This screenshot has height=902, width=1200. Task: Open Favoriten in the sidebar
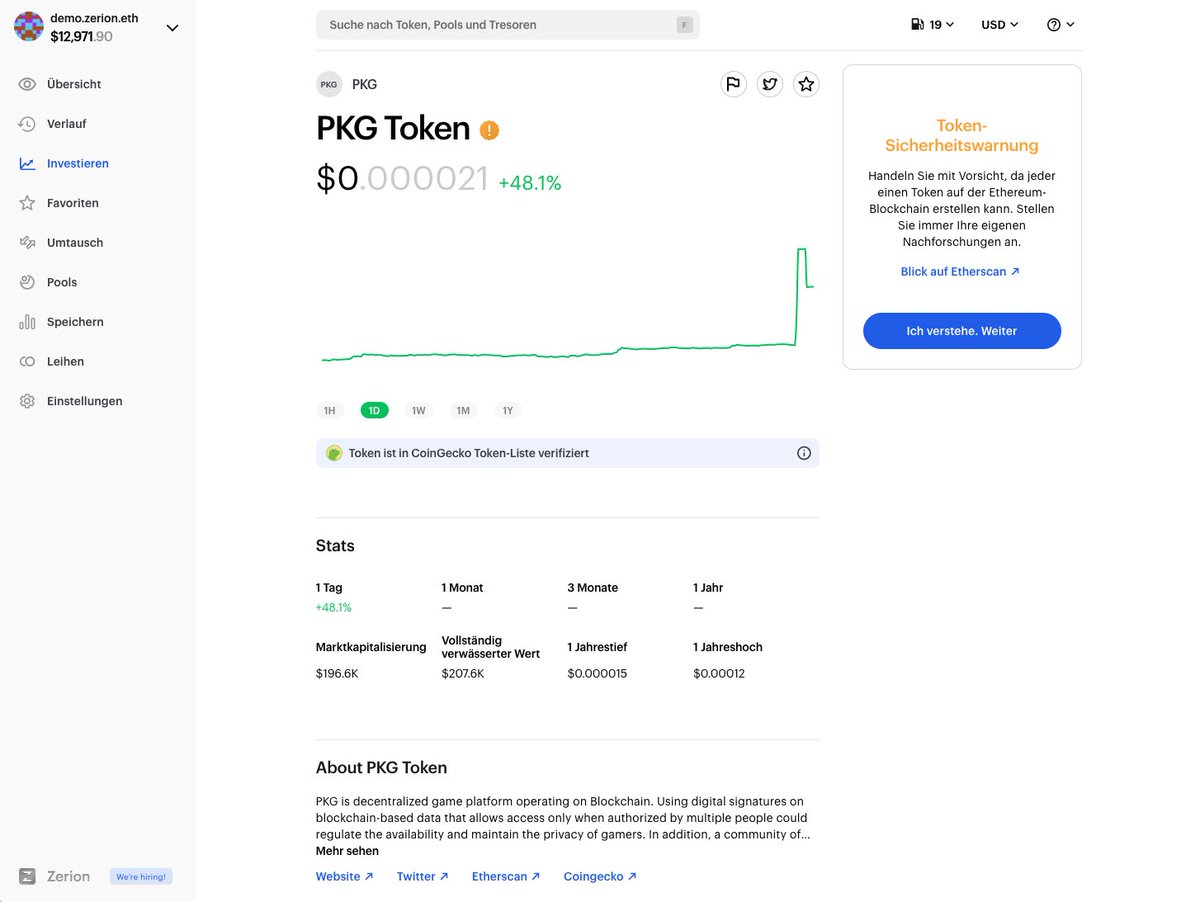73,203
